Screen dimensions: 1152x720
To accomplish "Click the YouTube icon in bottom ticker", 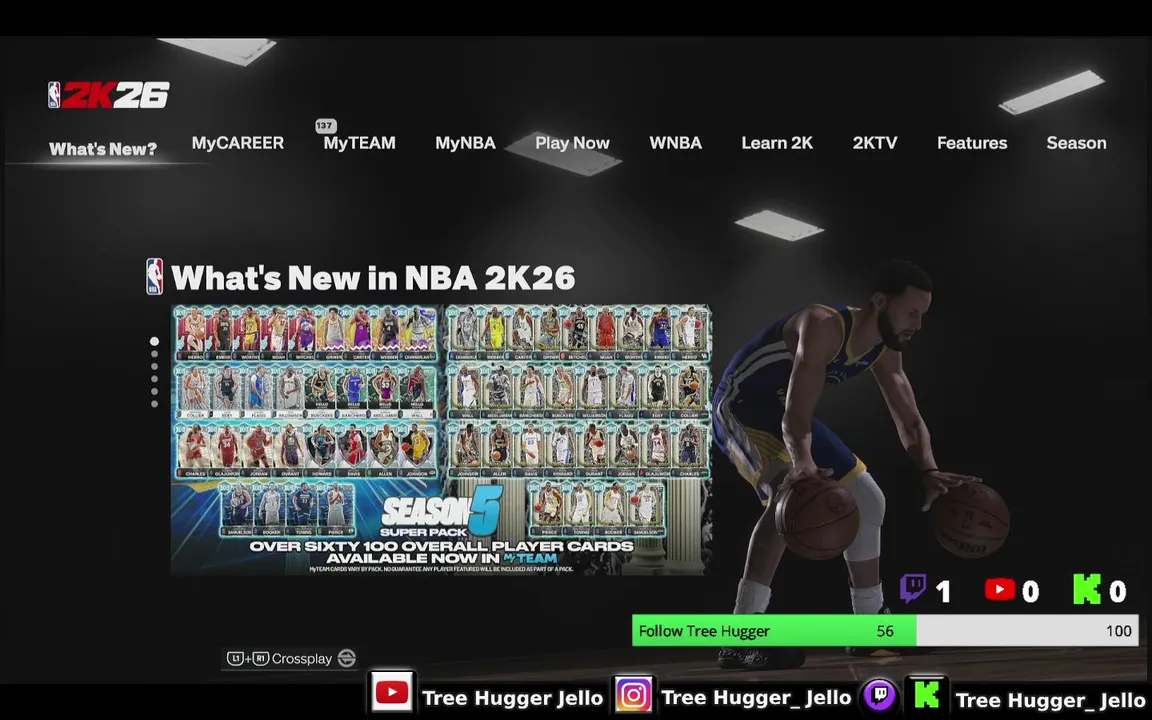I will pos(392,692).
